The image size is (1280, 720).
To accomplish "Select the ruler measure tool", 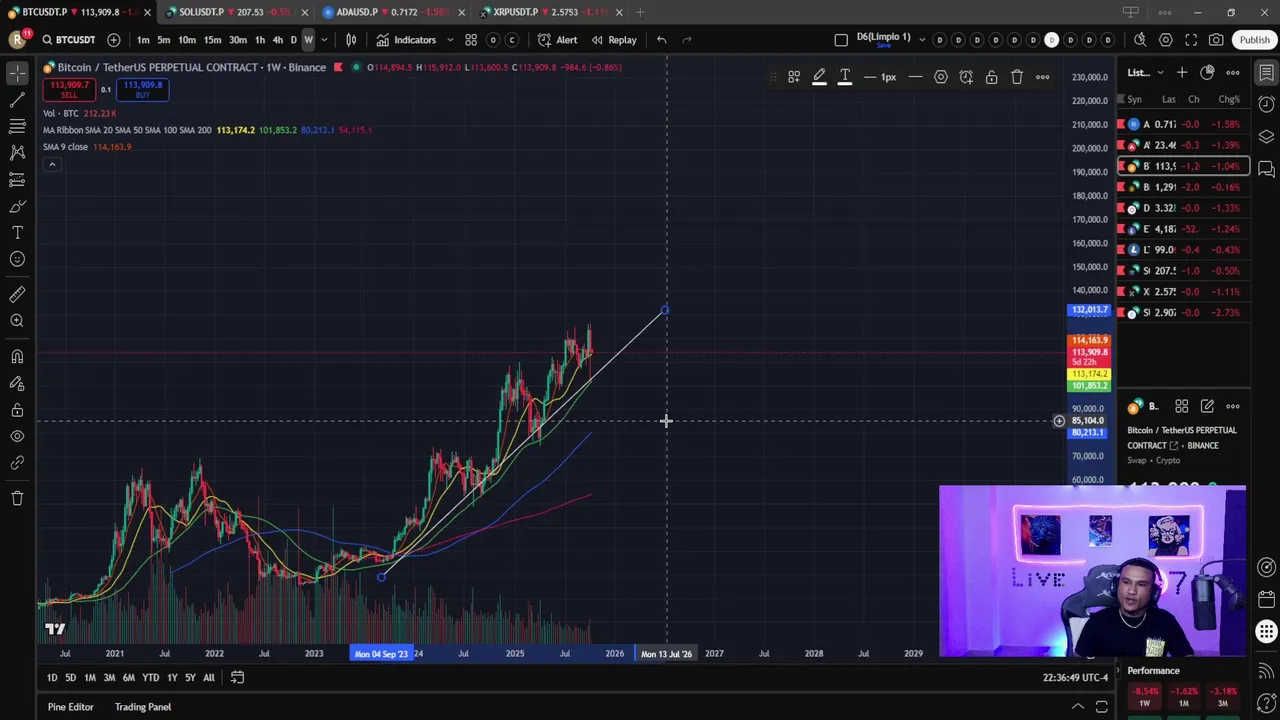I will [x=17, y=295].
